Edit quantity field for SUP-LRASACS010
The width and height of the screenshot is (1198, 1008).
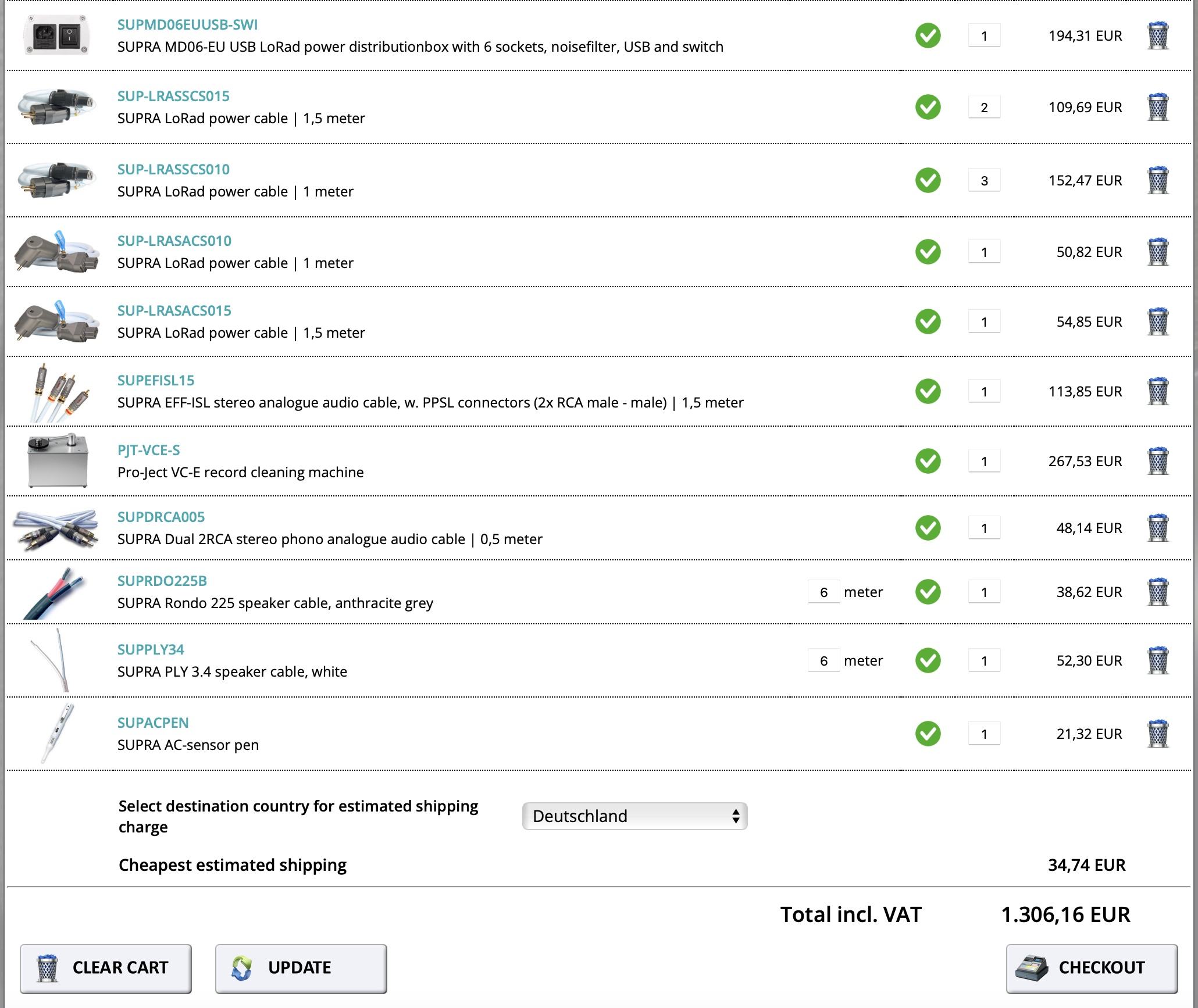[984, 252]
